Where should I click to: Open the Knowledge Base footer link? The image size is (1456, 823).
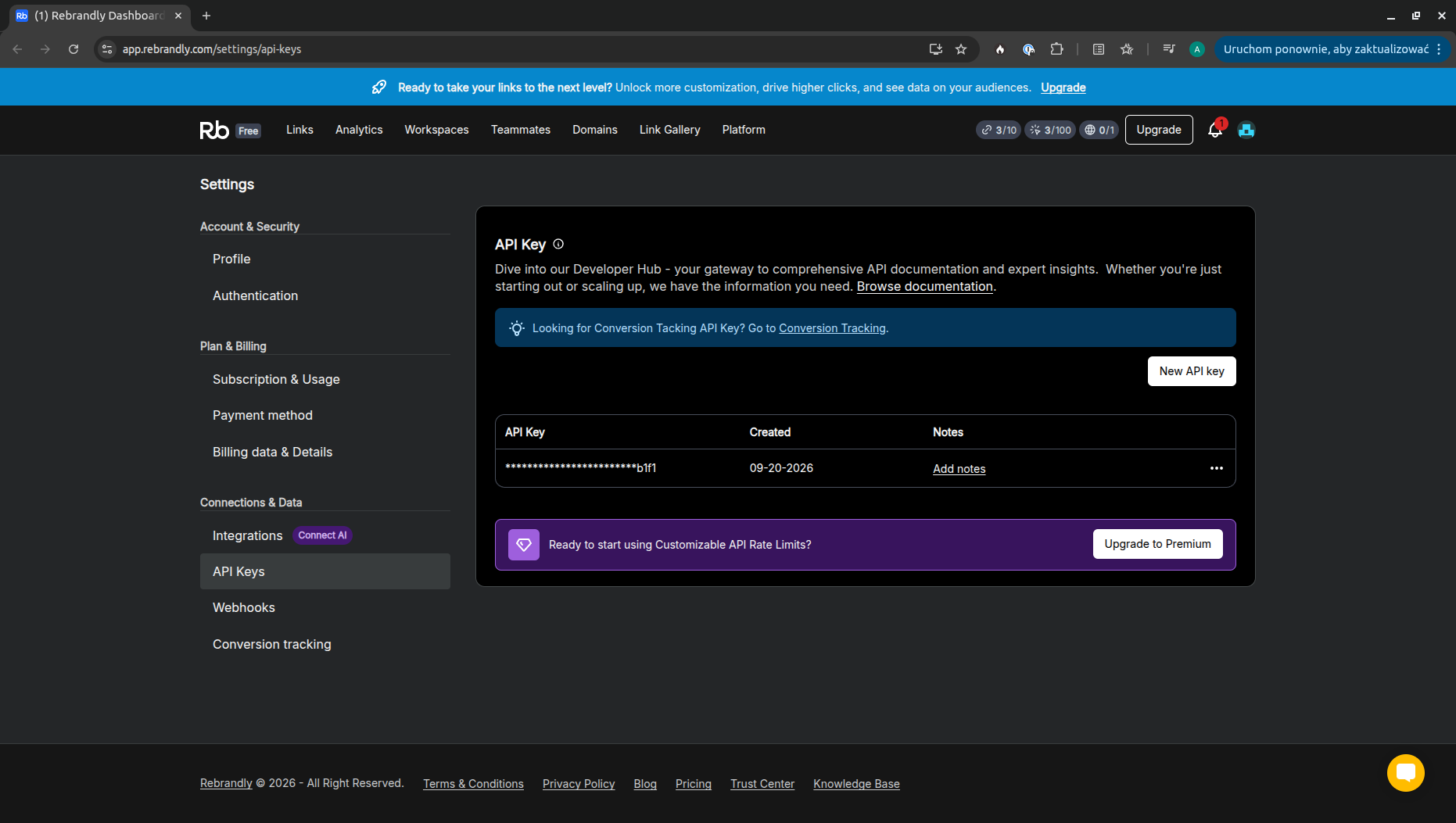tap(856, 784)
